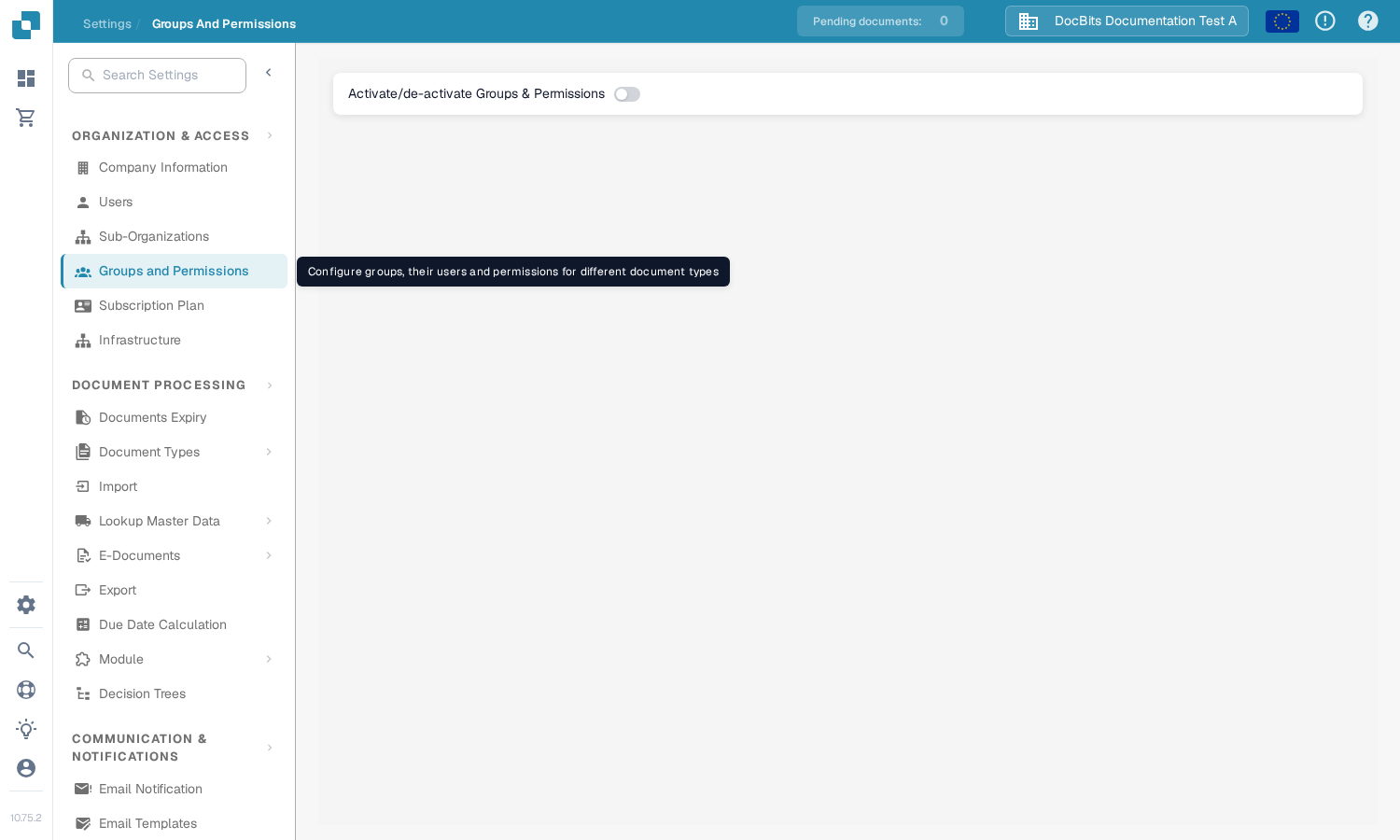Viewport: 1400px width, 840px height.
Task: Click the Email Notification envelope icon
Action: click(83, 789)
